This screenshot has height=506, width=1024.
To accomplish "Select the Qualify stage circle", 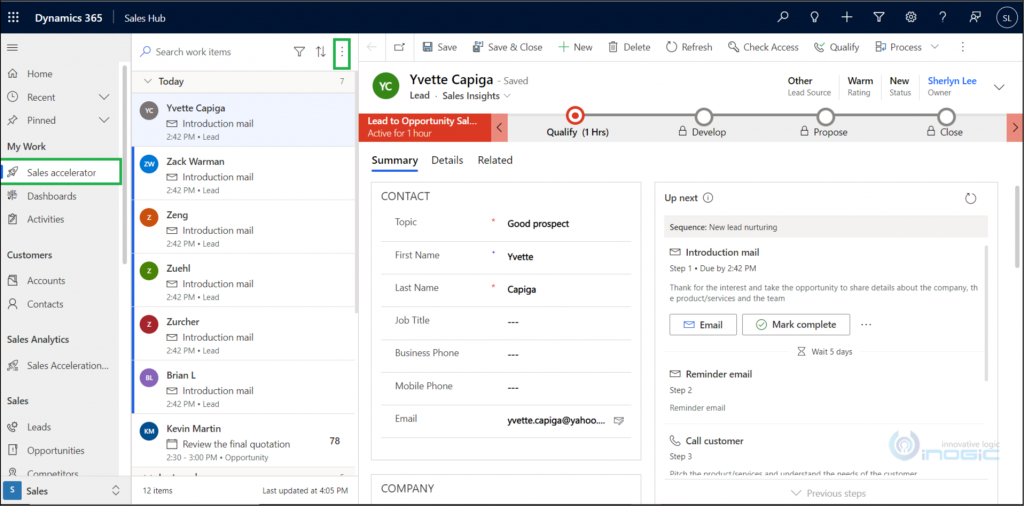I will (x=575, y=116).
